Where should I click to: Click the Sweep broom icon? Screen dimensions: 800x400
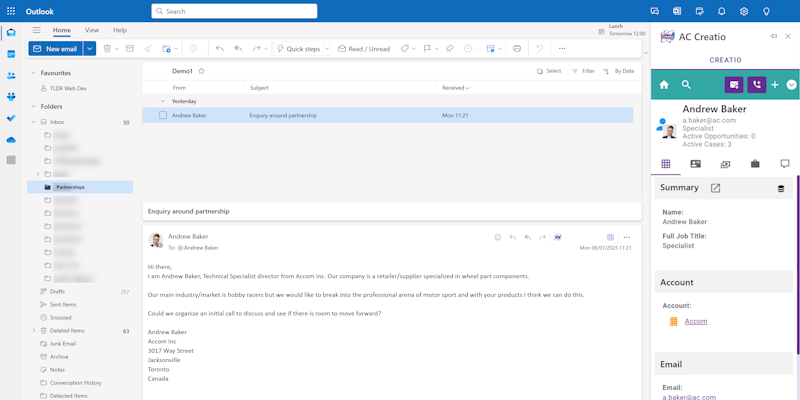[147, 48]
